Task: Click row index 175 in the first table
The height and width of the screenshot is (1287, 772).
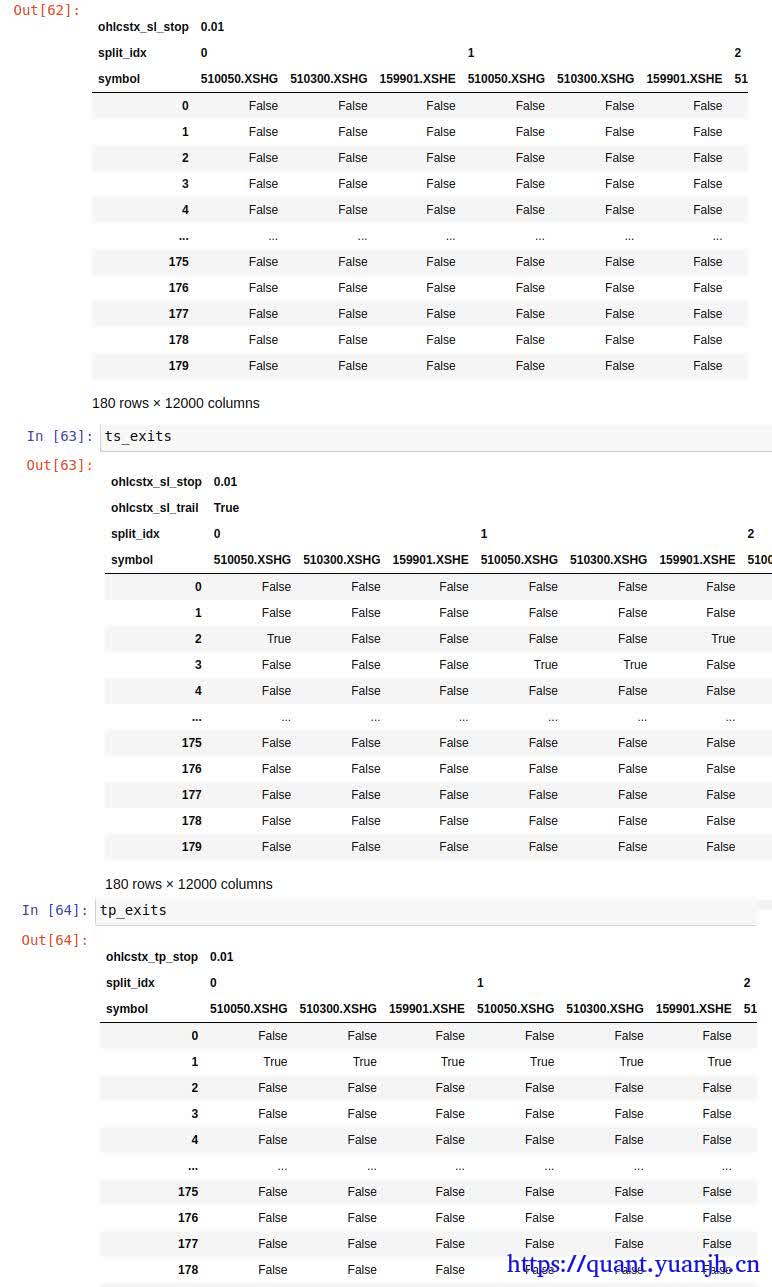Action: pos(178,262)
